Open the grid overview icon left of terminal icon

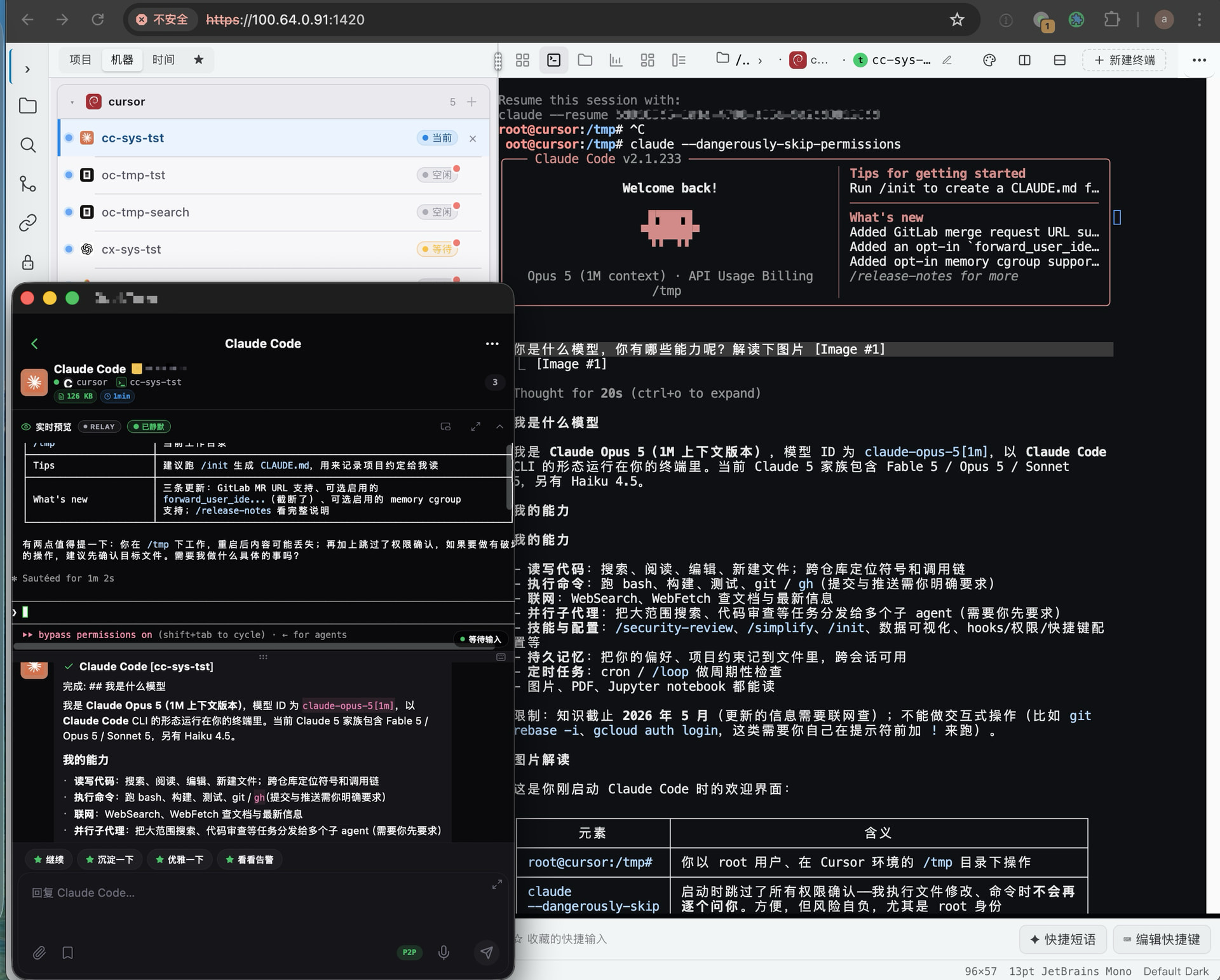[x=522, y=60]
